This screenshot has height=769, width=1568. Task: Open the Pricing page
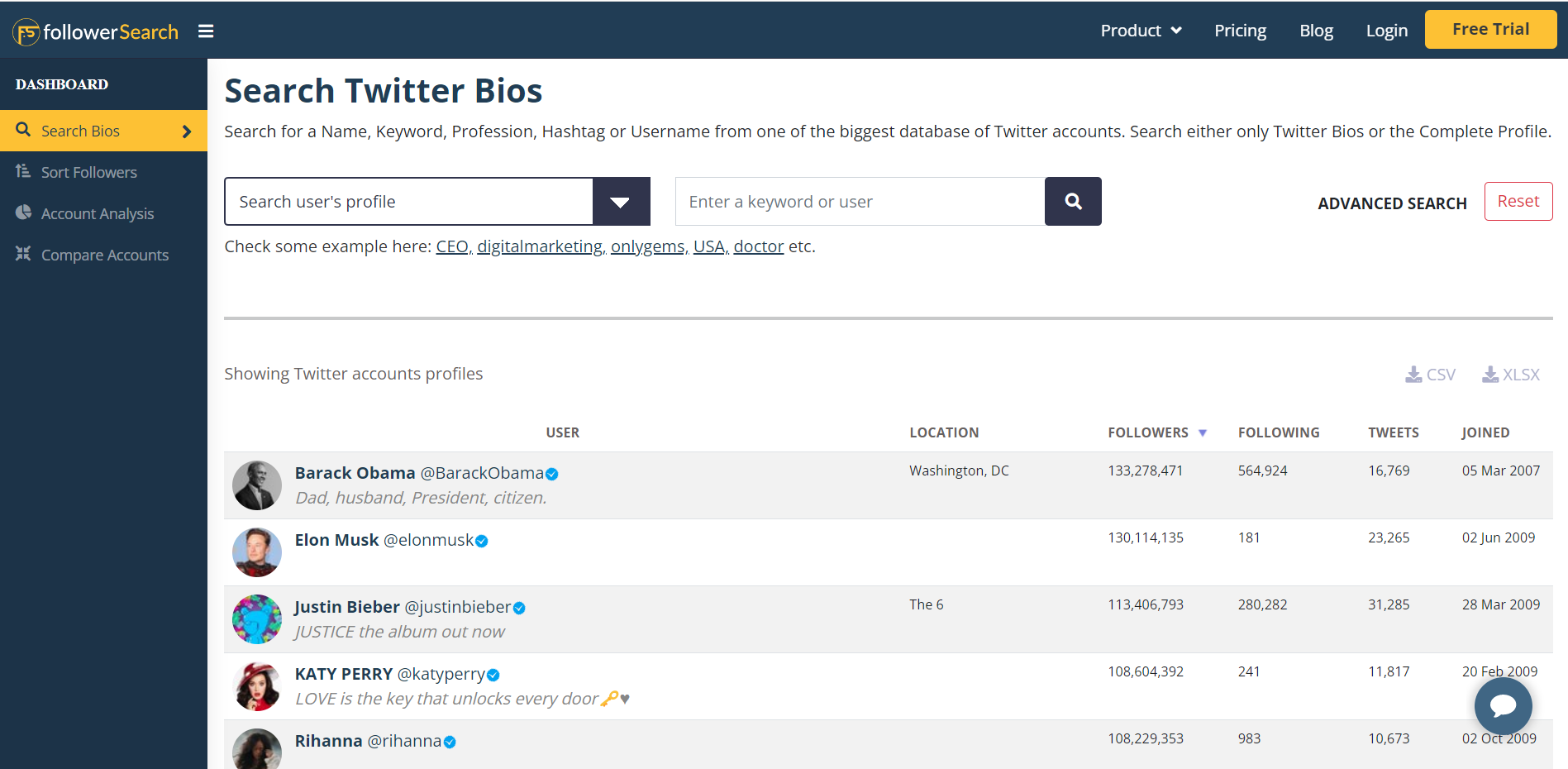[x=1240, y=31]
